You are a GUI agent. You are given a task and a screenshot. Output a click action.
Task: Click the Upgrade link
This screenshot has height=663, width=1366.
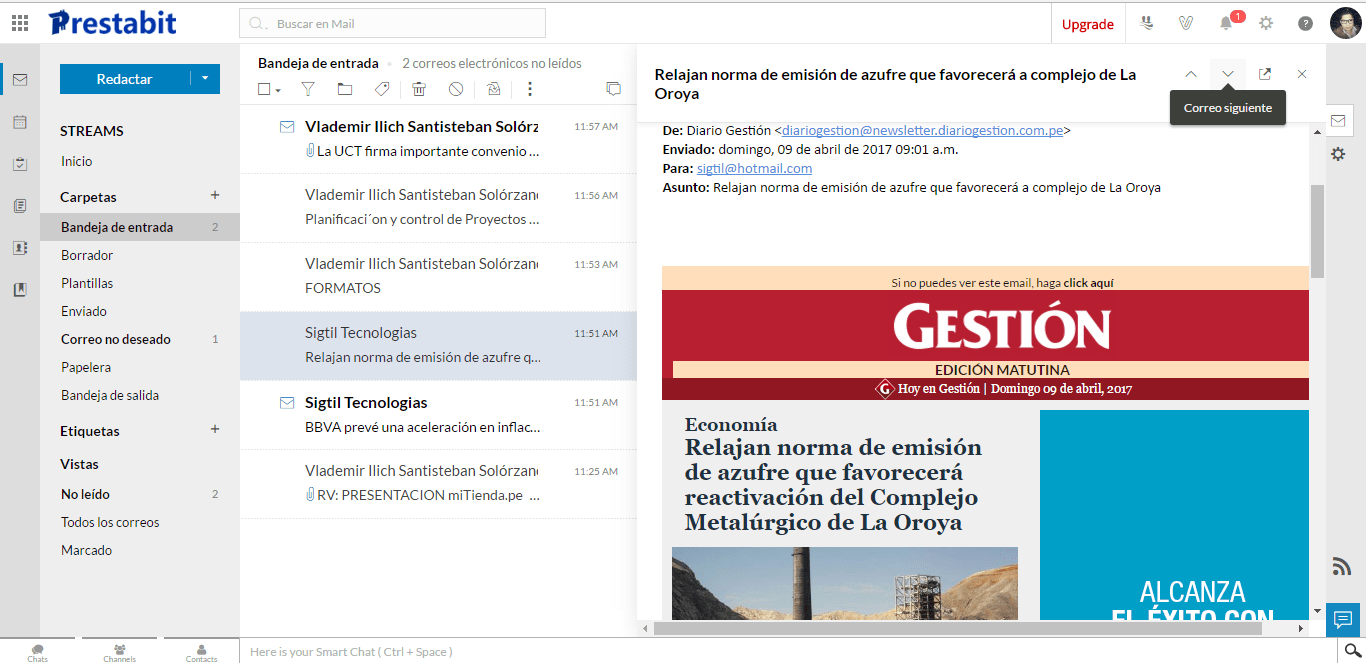(x=1088, y=24)
